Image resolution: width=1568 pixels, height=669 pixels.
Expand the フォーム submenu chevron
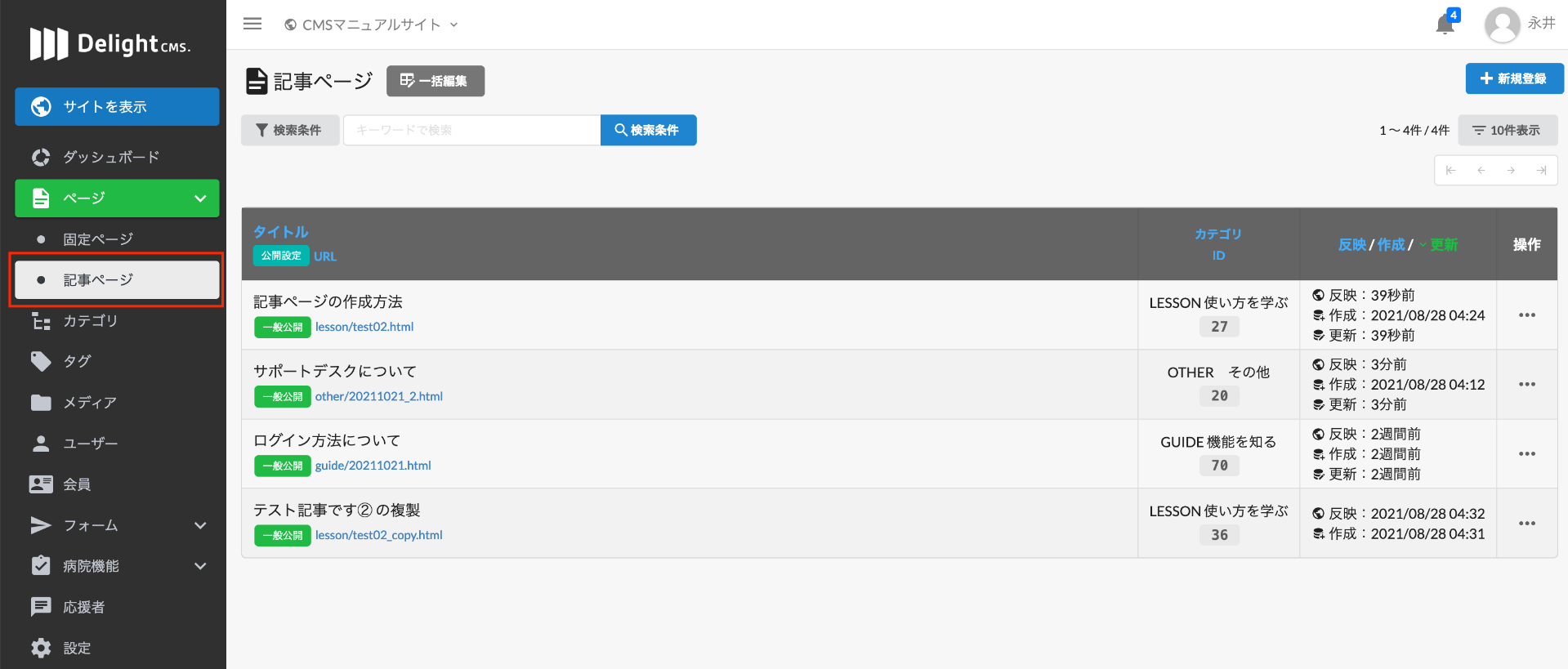pos(200,525)
